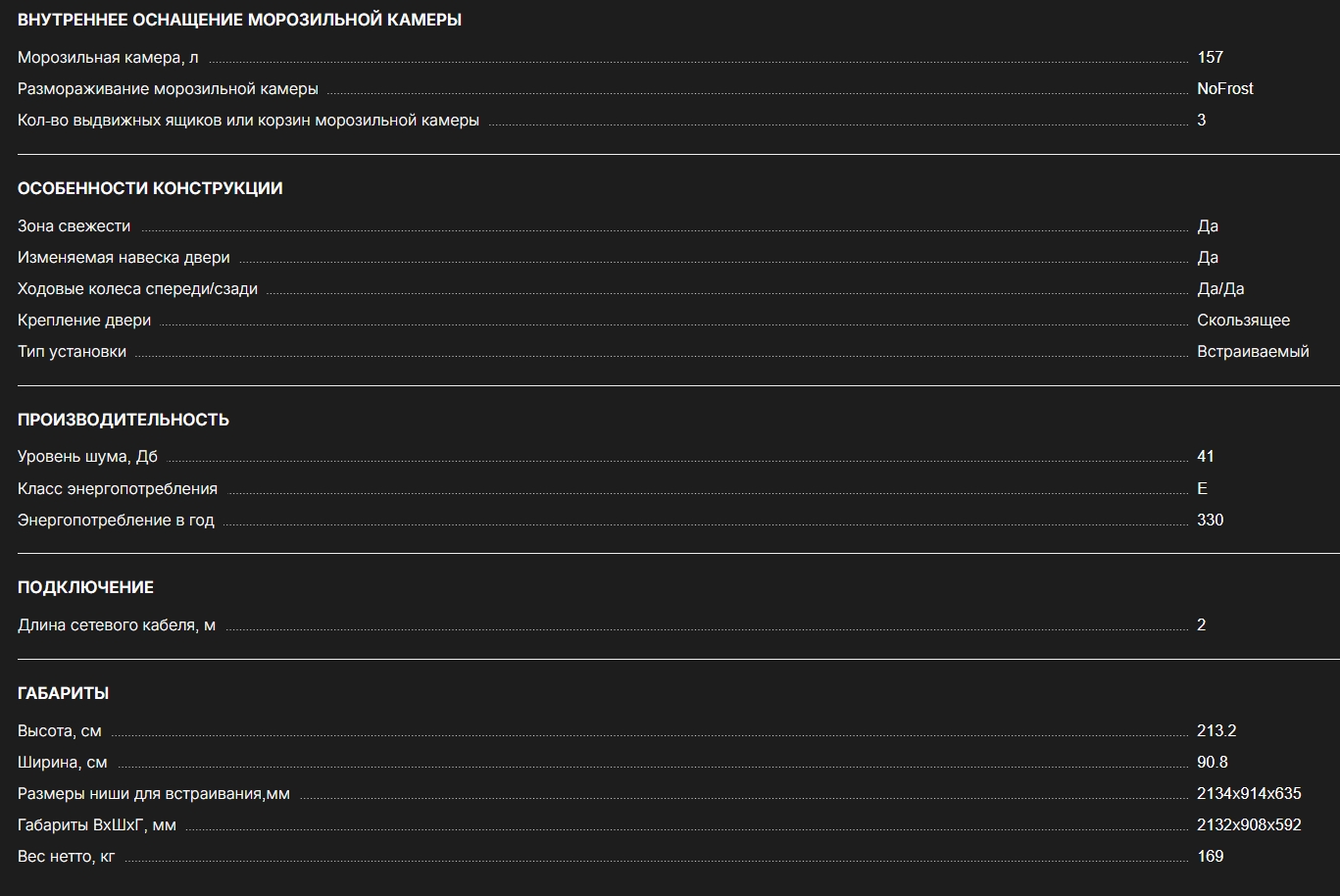Click the 'Морозильная камера, л' label
This screenshot has height=896, width=1340.
pos(108,58)
